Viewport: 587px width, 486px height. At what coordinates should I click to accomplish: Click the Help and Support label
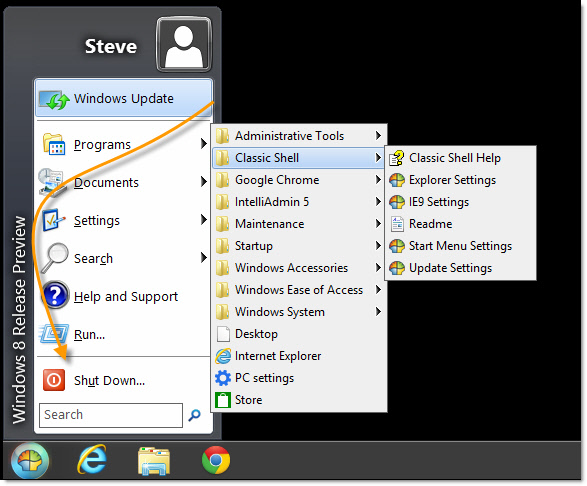click(126, 297)
